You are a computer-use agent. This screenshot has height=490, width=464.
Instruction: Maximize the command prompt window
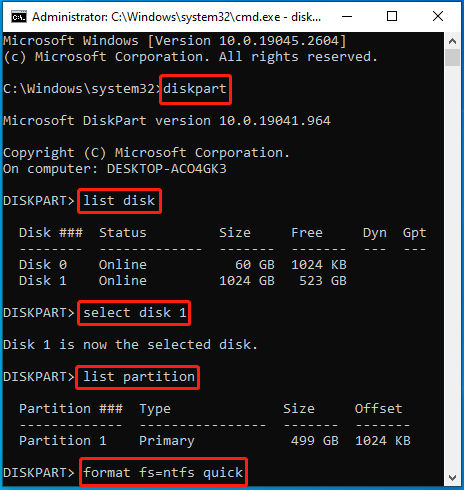[x=392, y=16]
